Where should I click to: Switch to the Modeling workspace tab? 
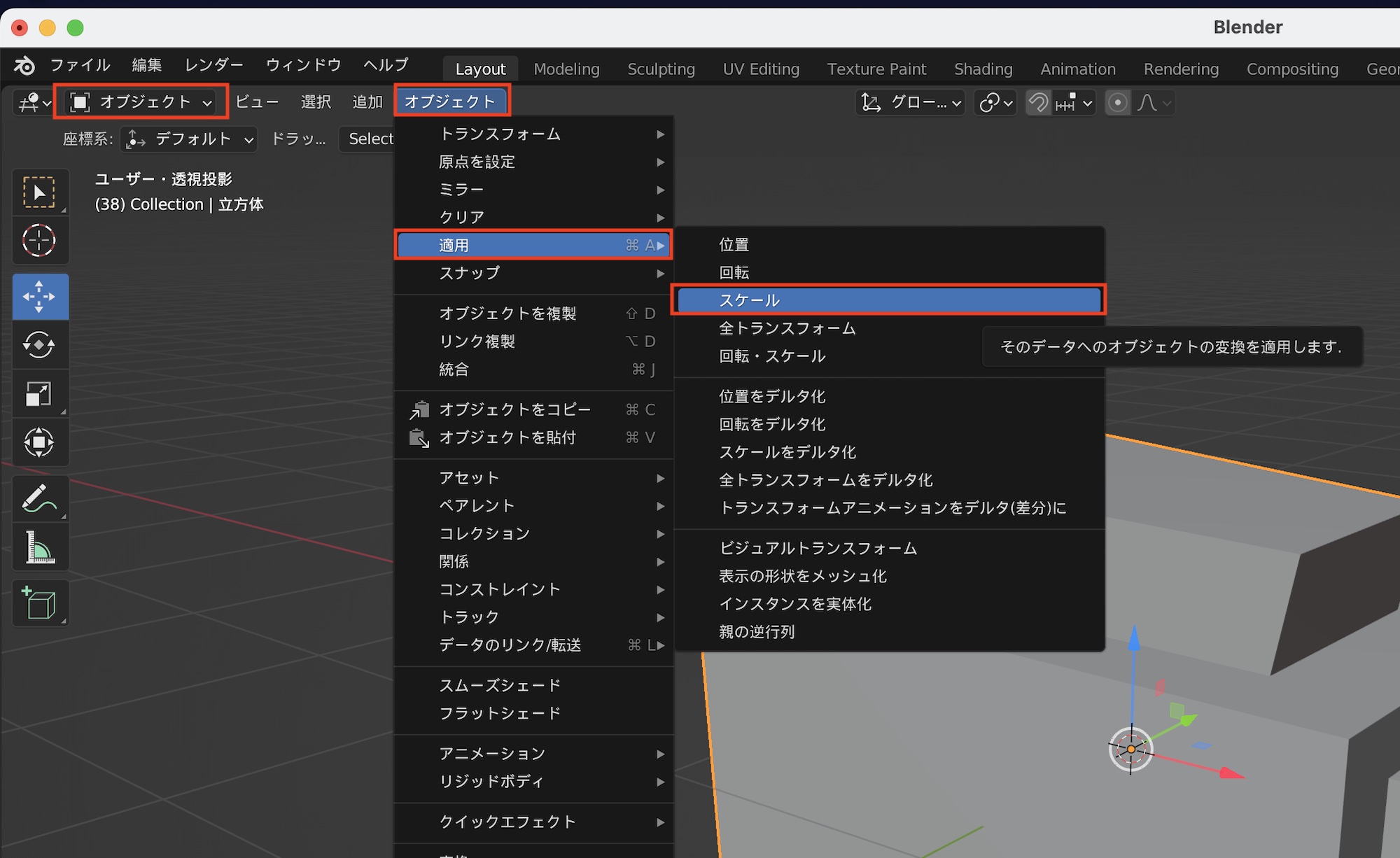point(566,69)
